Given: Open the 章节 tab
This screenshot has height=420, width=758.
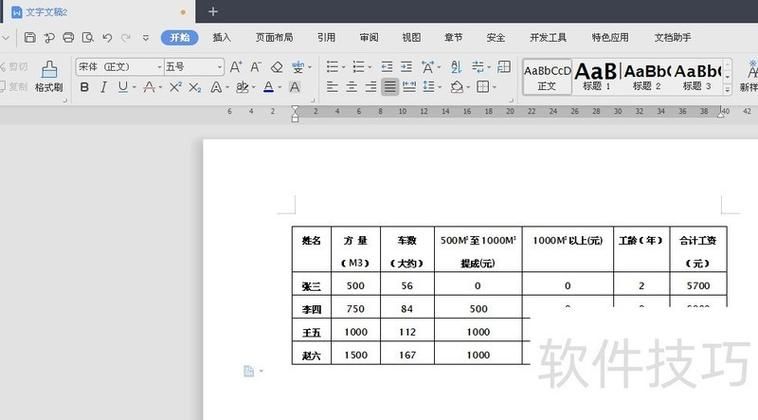Looking at the screenshot, I should click(453, 38).
